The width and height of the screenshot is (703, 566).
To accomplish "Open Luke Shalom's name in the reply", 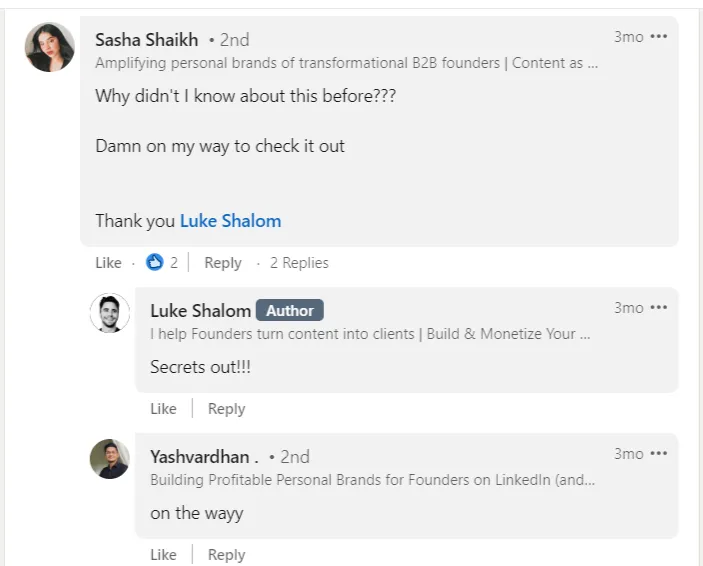I will pyautogui.click(x=200, y=311).
